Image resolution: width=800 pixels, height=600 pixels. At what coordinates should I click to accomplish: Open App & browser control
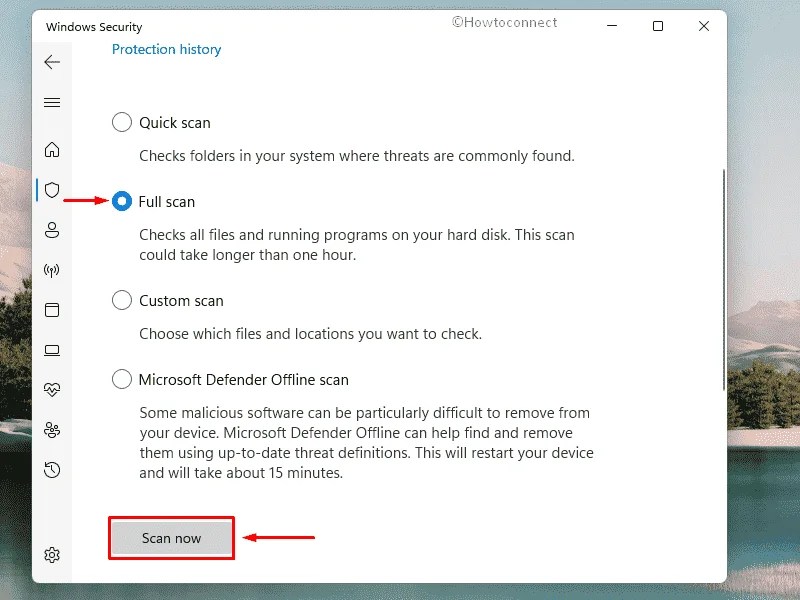tap(52, 310)
